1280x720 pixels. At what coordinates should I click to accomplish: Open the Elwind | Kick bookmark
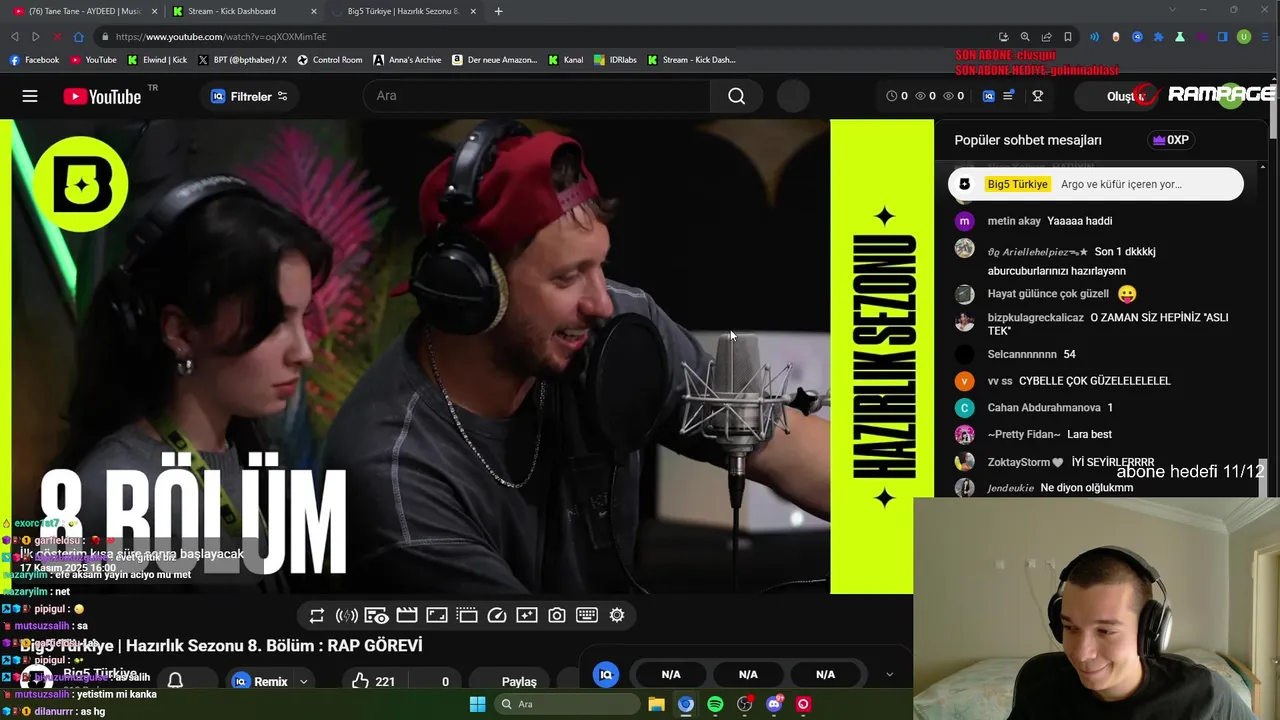click(x=157, y=60)
